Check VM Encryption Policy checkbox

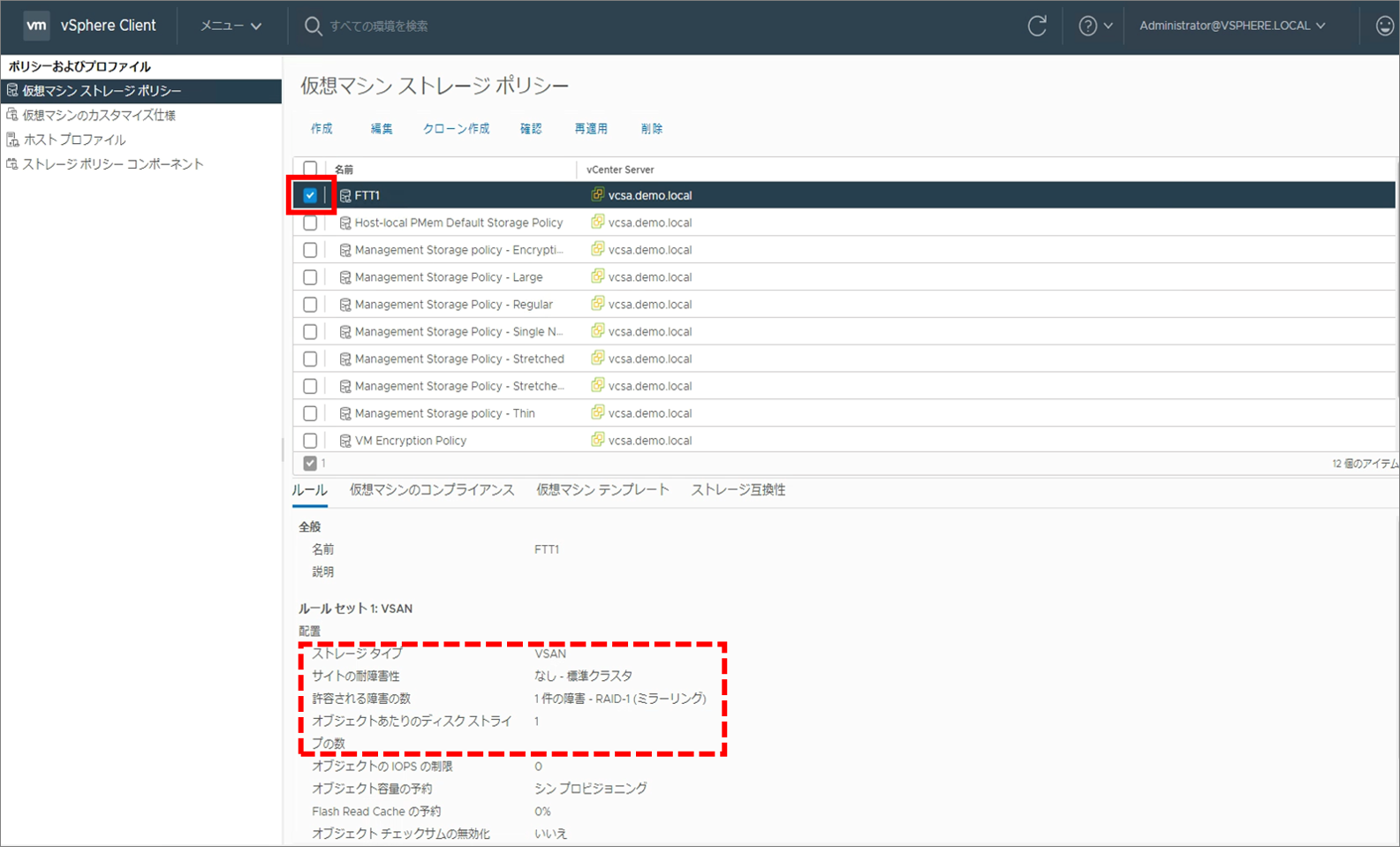click(310, 441)
